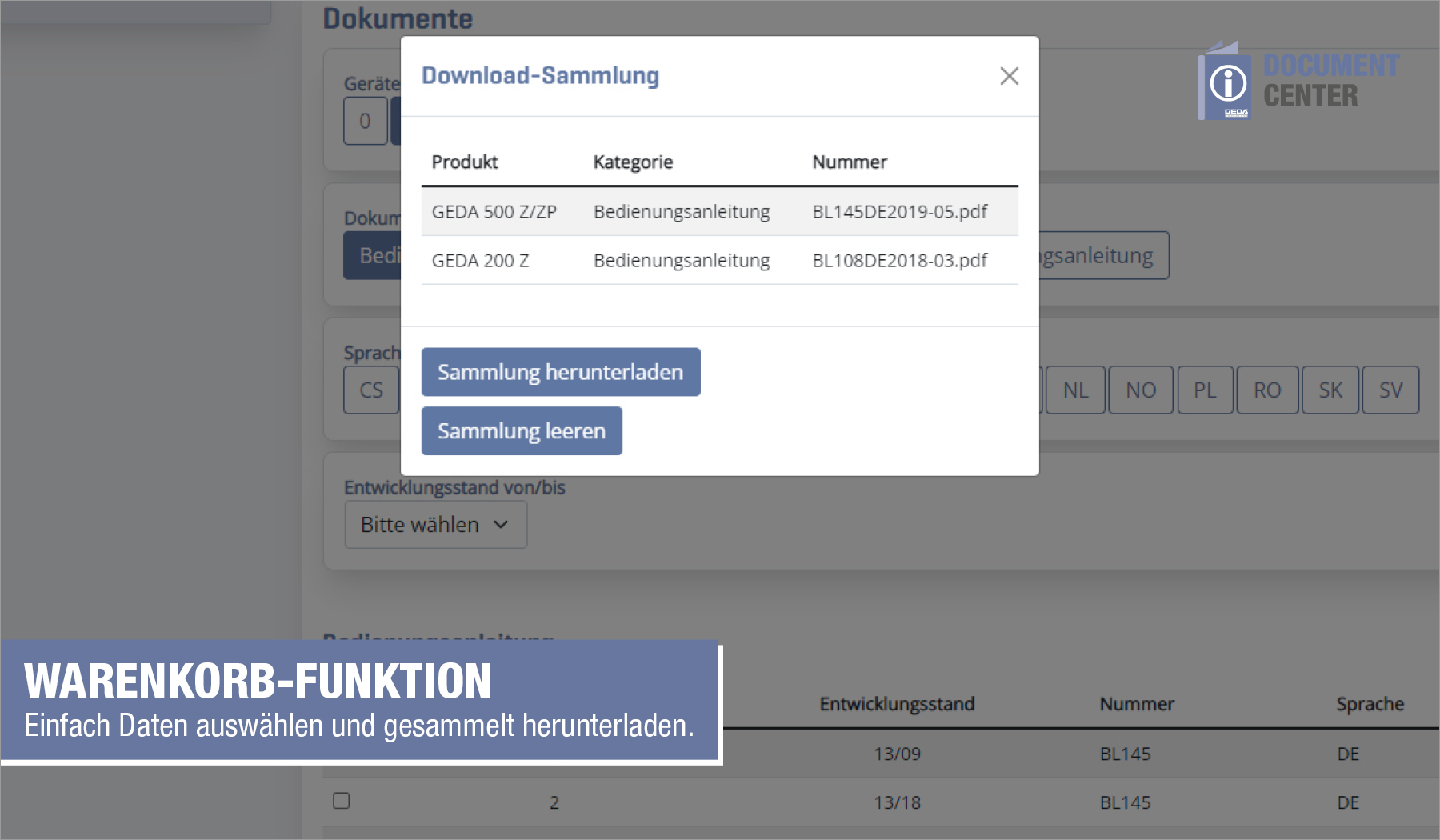This screenshot has width=1440, height=840.
Task: Select the NO language button
Action: point(1141,390)
